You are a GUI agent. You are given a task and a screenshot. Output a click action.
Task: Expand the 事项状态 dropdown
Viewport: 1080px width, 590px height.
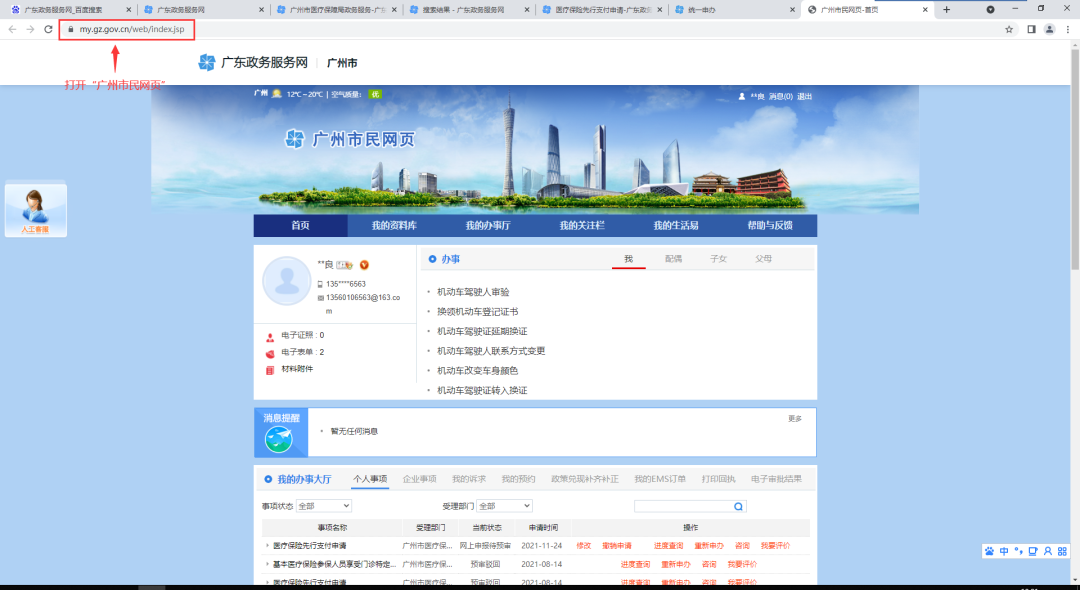324,506
